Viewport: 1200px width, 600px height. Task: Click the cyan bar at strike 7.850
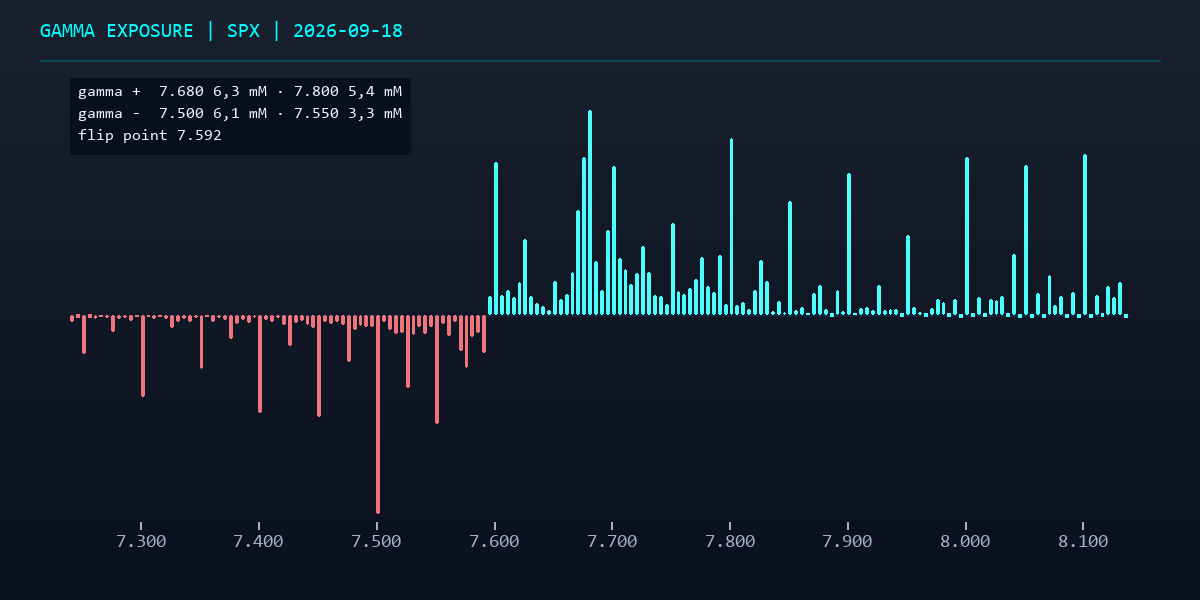[790, 258]
